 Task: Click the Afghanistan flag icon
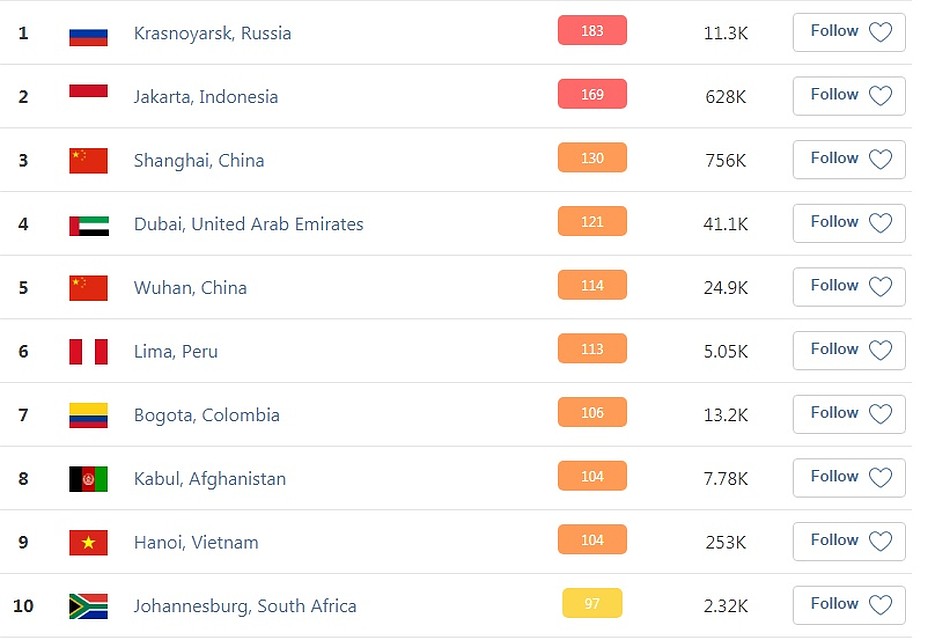pos(88,479)
